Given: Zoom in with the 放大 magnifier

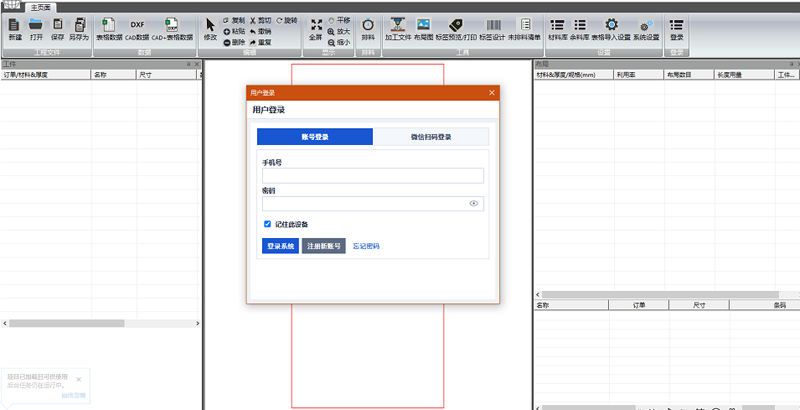Looking at the screenshot, I should coord(339,32).
